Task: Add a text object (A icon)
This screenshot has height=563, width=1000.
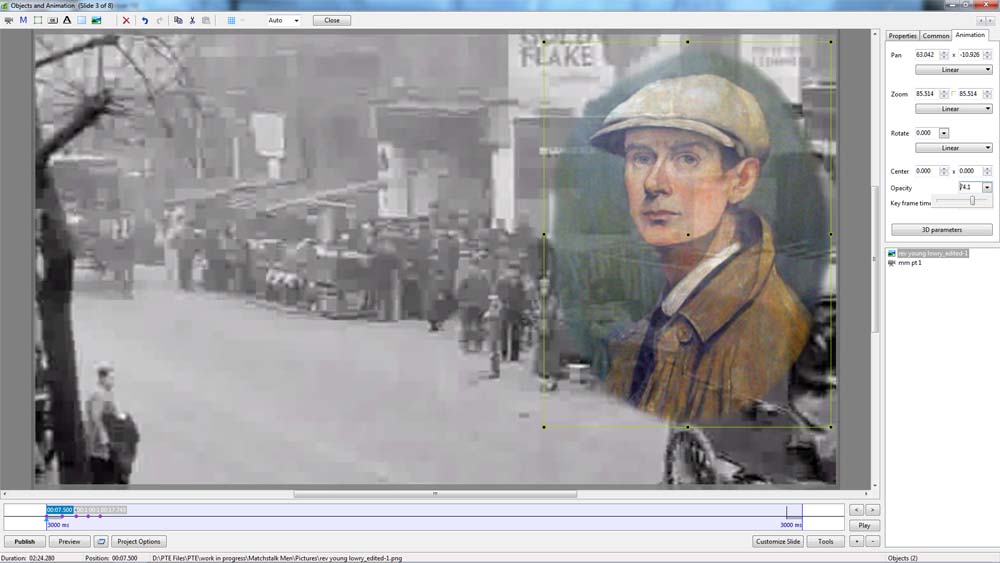Action: pos(67,20)
